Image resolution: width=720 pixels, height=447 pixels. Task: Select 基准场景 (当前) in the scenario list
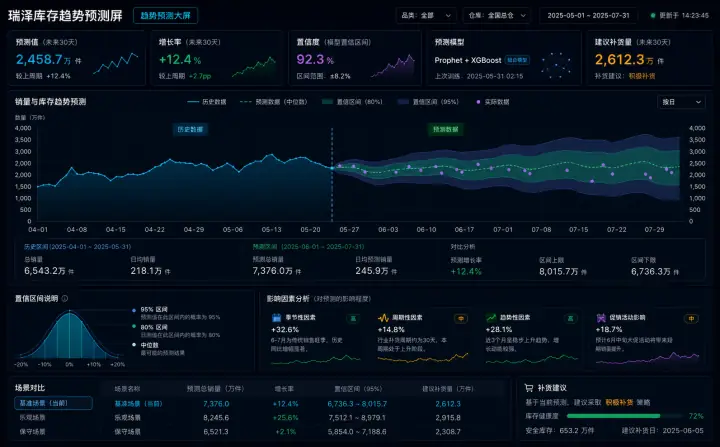click(x=53, y=403)
